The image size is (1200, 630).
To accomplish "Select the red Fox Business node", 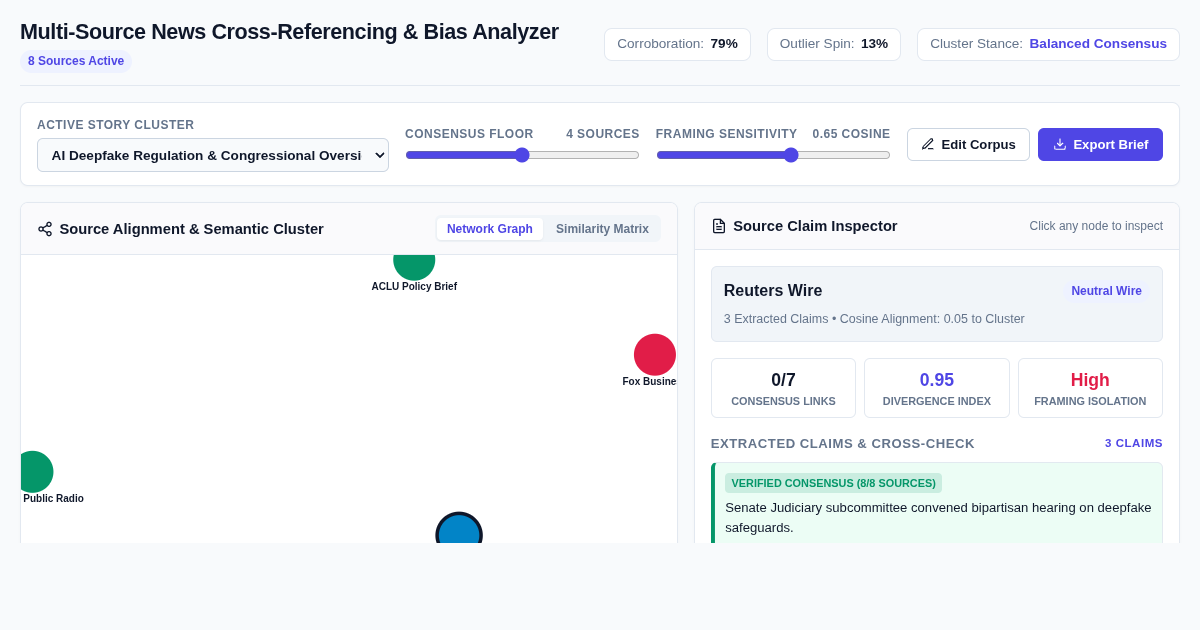I will (x=655, y=355).
